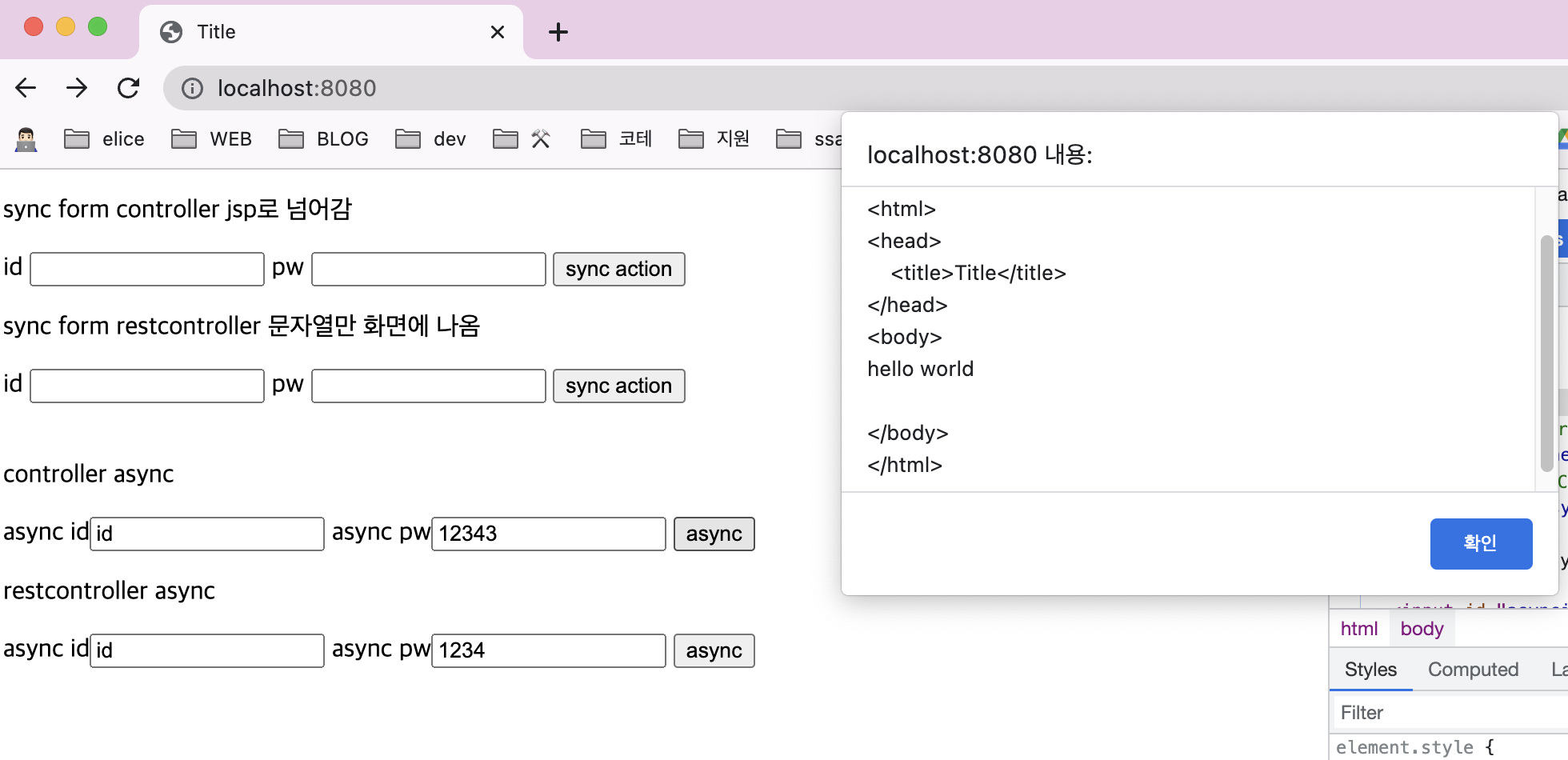Switch to the Computed tab
Viewport: 1568px width, 760px height.
[1473, 670]
